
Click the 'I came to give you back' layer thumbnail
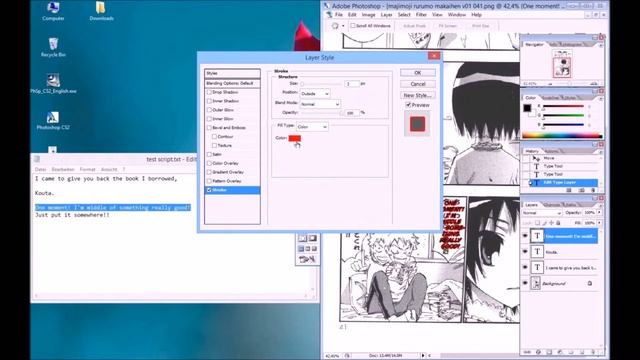(537, 267)
